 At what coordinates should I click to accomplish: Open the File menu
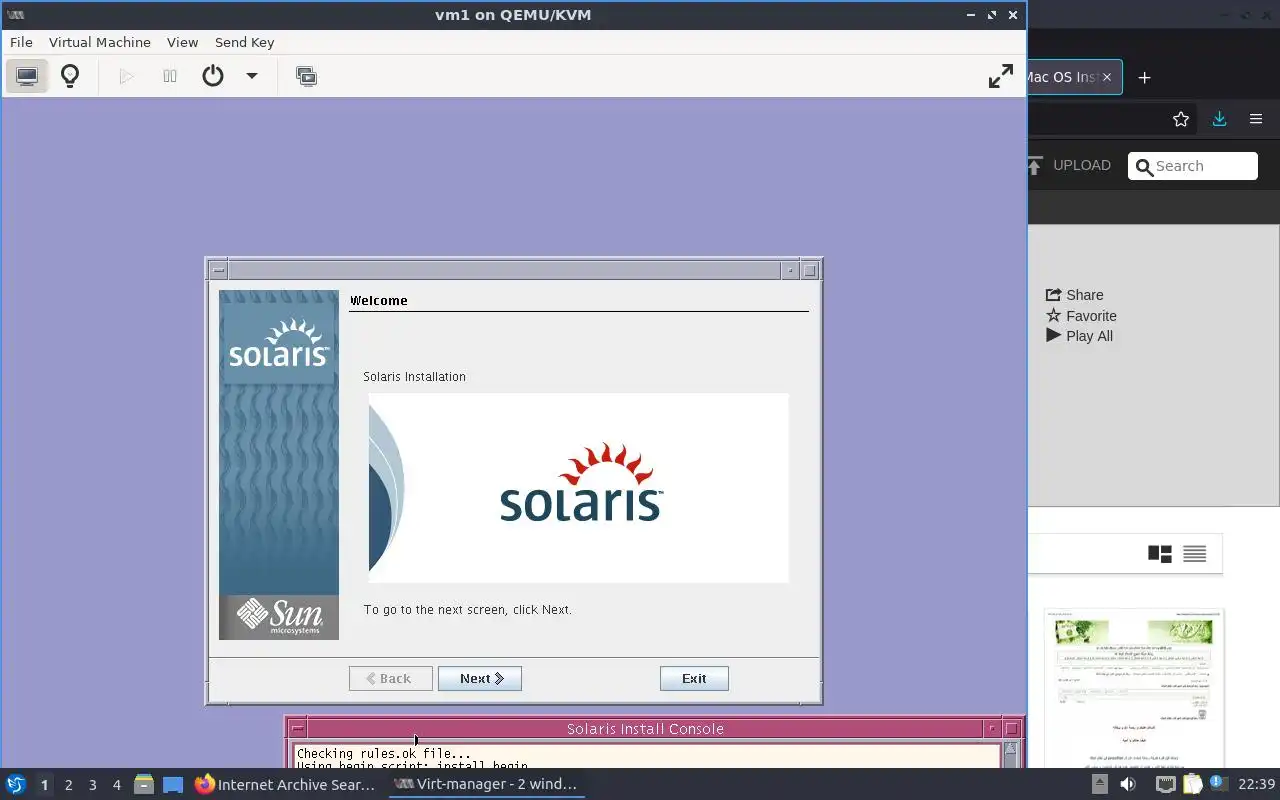[21, 42]
